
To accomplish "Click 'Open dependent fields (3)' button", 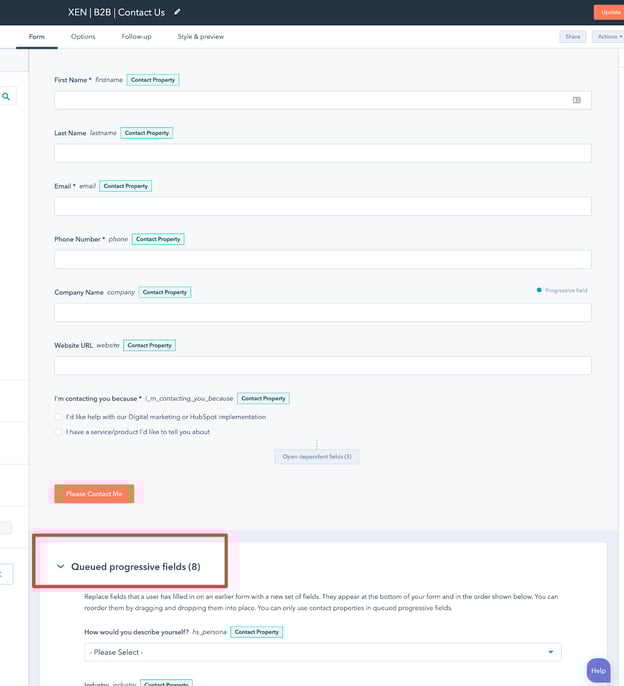I will [316, 457].
